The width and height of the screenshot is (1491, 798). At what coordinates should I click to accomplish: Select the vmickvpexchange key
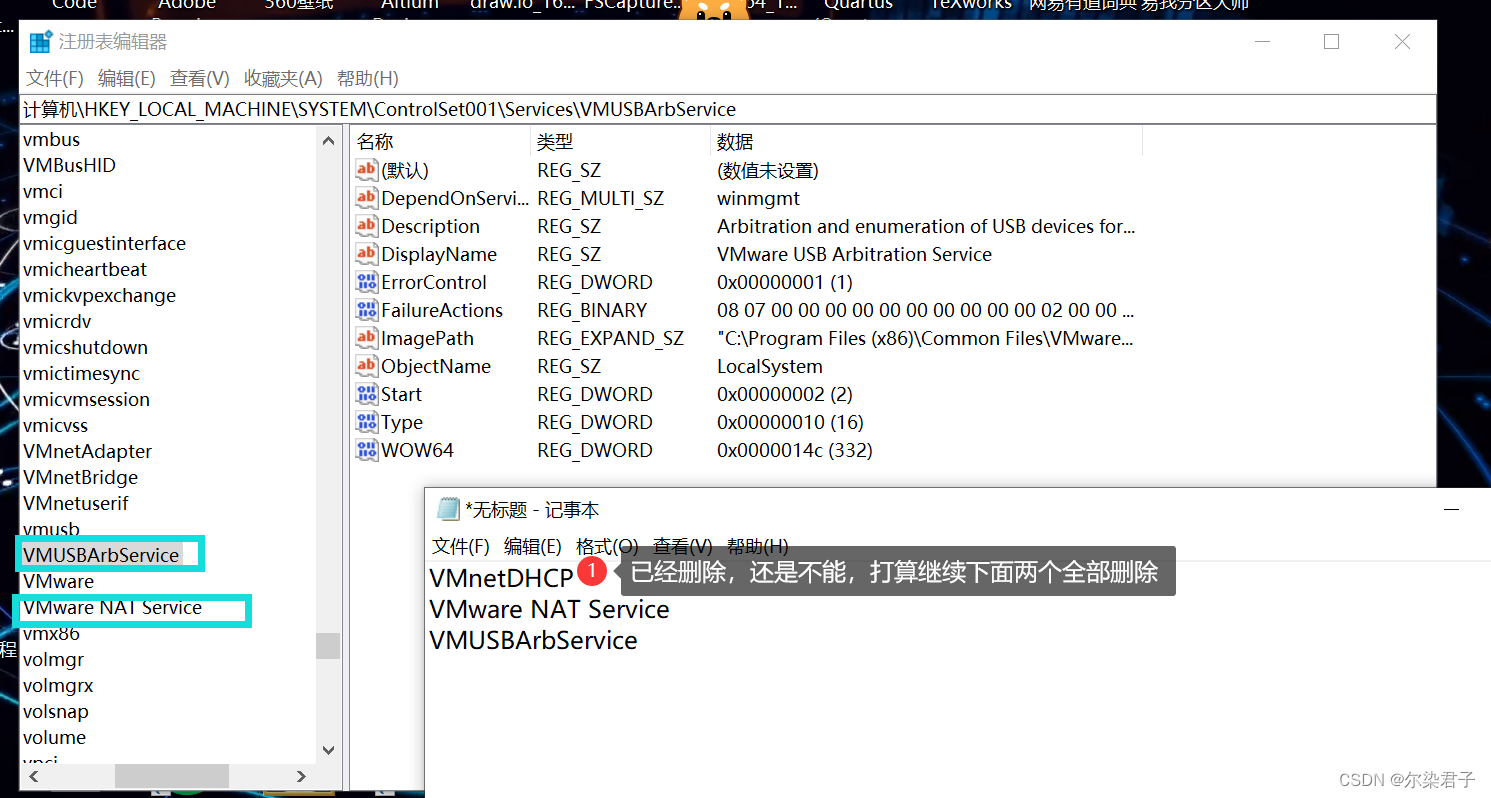click(x=99, y=295)
